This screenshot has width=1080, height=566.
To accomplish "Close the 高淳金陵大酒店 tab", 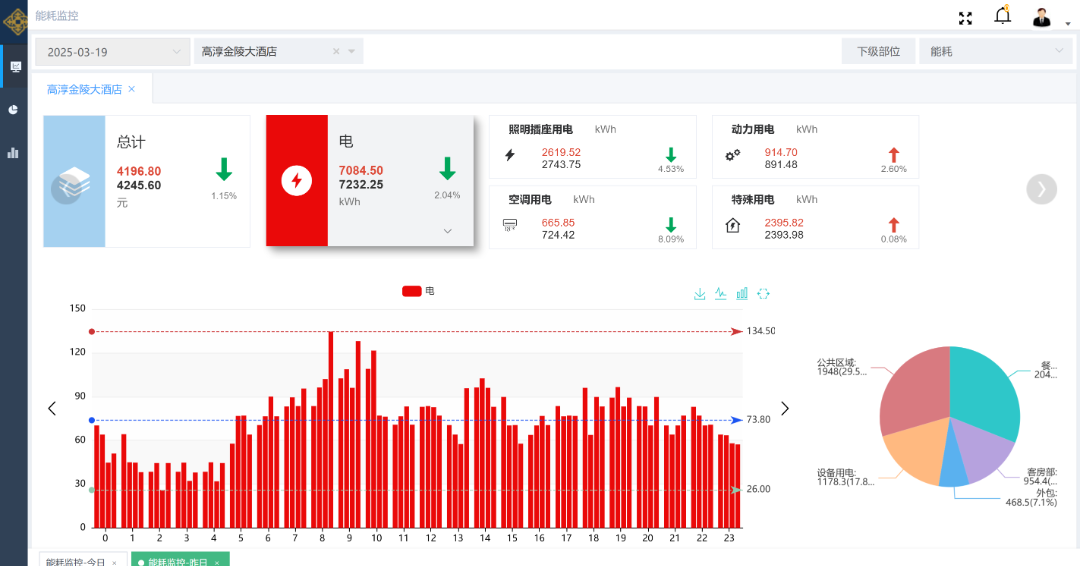I will pos(132,89).
